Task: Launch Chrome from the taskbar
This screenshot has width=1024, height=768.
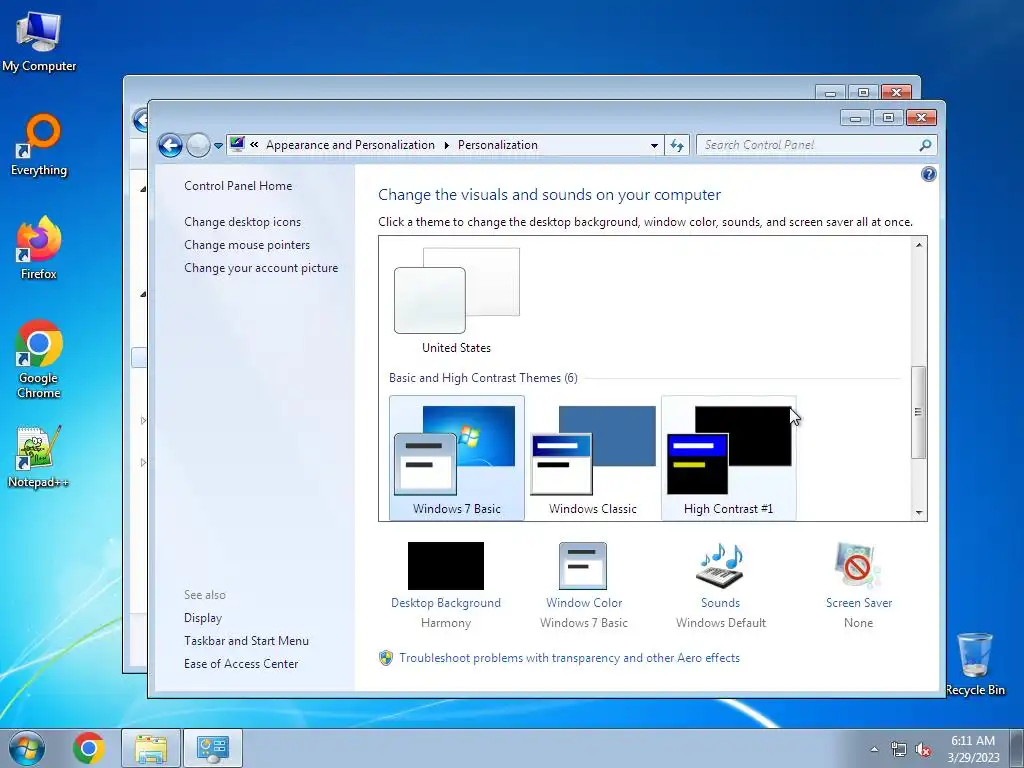Action: (x=89, y=748)
